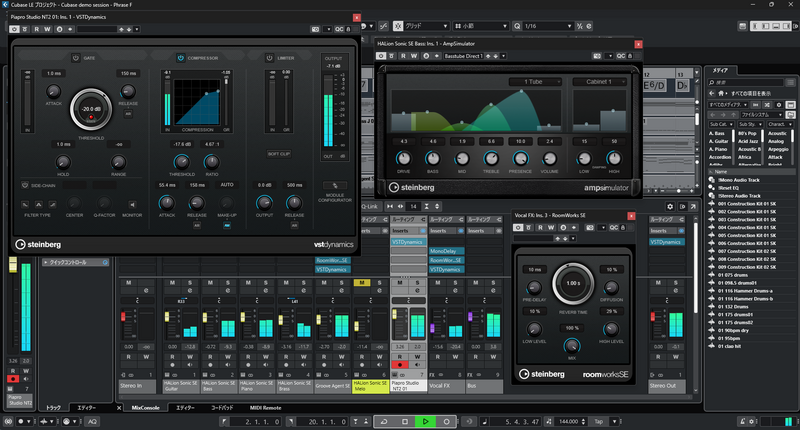Click VSTDynamics insert on Stereo Out channel
Screen dimensions: 800x430
point(665,242)
